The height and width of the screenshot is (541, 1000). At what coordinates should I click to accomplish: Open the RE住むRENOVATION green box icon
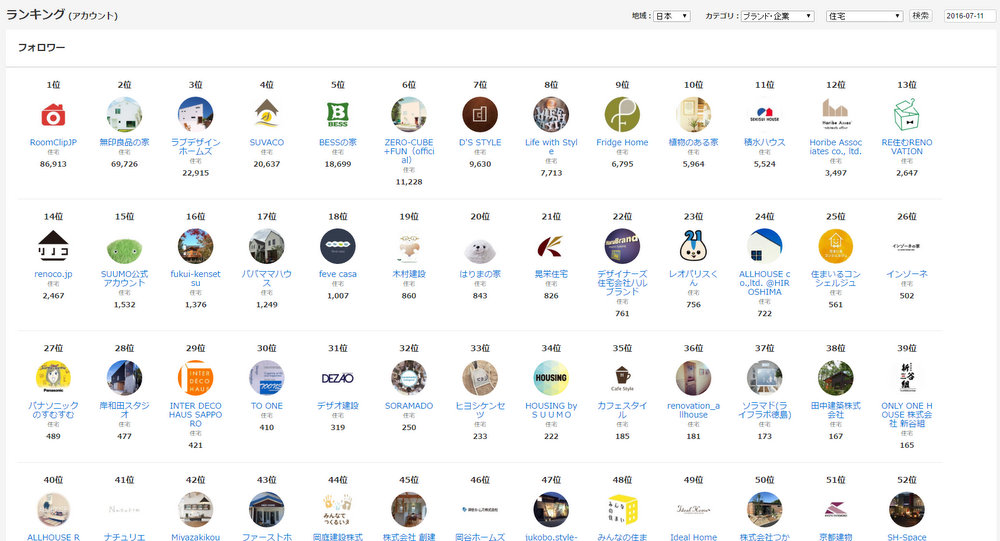[907, 115]
